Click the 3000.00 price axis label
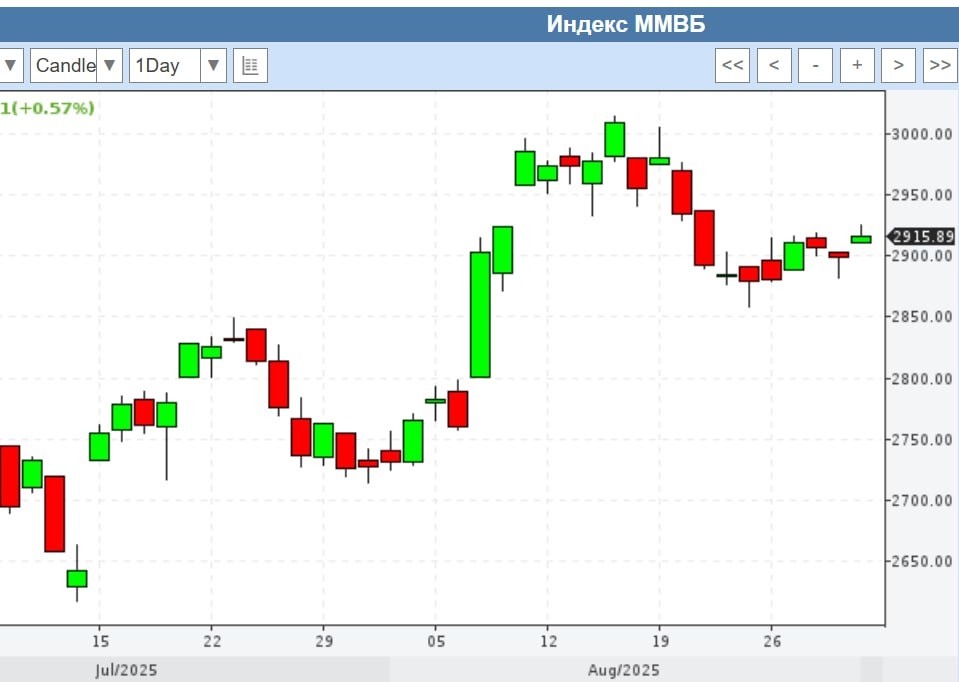The image size is (959, 682). point(922,135)
